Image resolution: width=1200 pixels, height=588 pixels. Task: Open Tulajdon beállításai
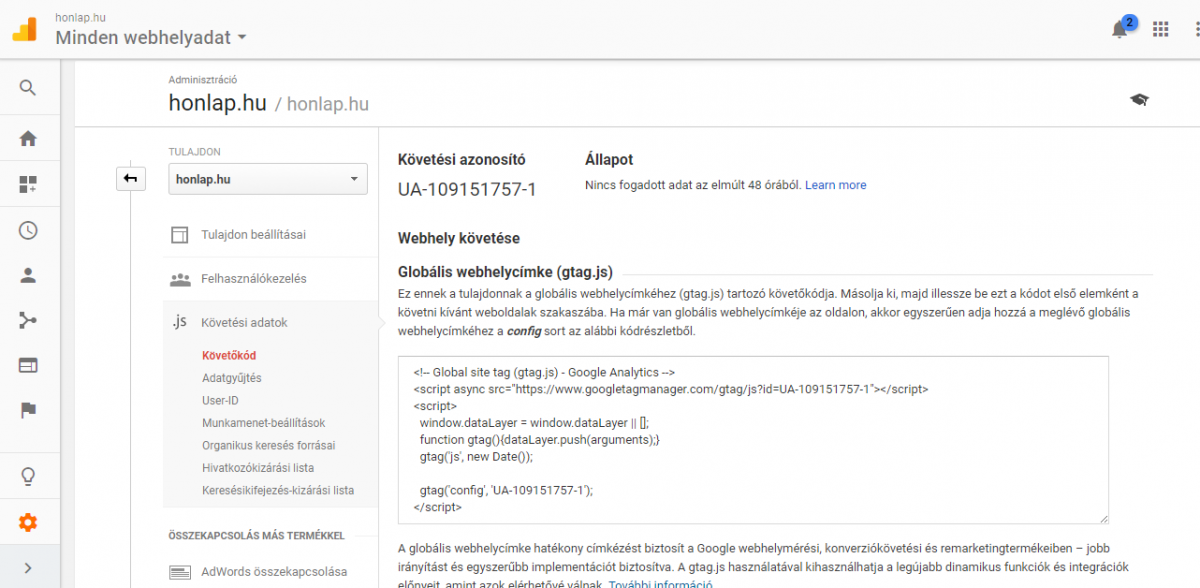tap(254, 235)
